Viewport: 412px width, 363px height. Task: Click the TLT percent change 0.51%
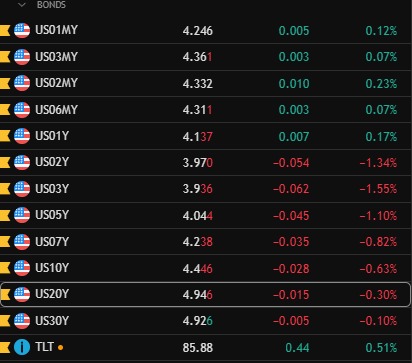pyautogui.click(x=381, y=348)
